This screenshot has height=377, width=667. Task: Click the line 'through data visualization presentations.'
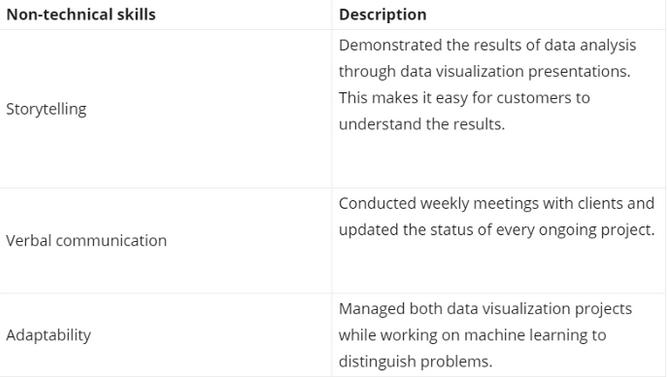click(485, 71)
